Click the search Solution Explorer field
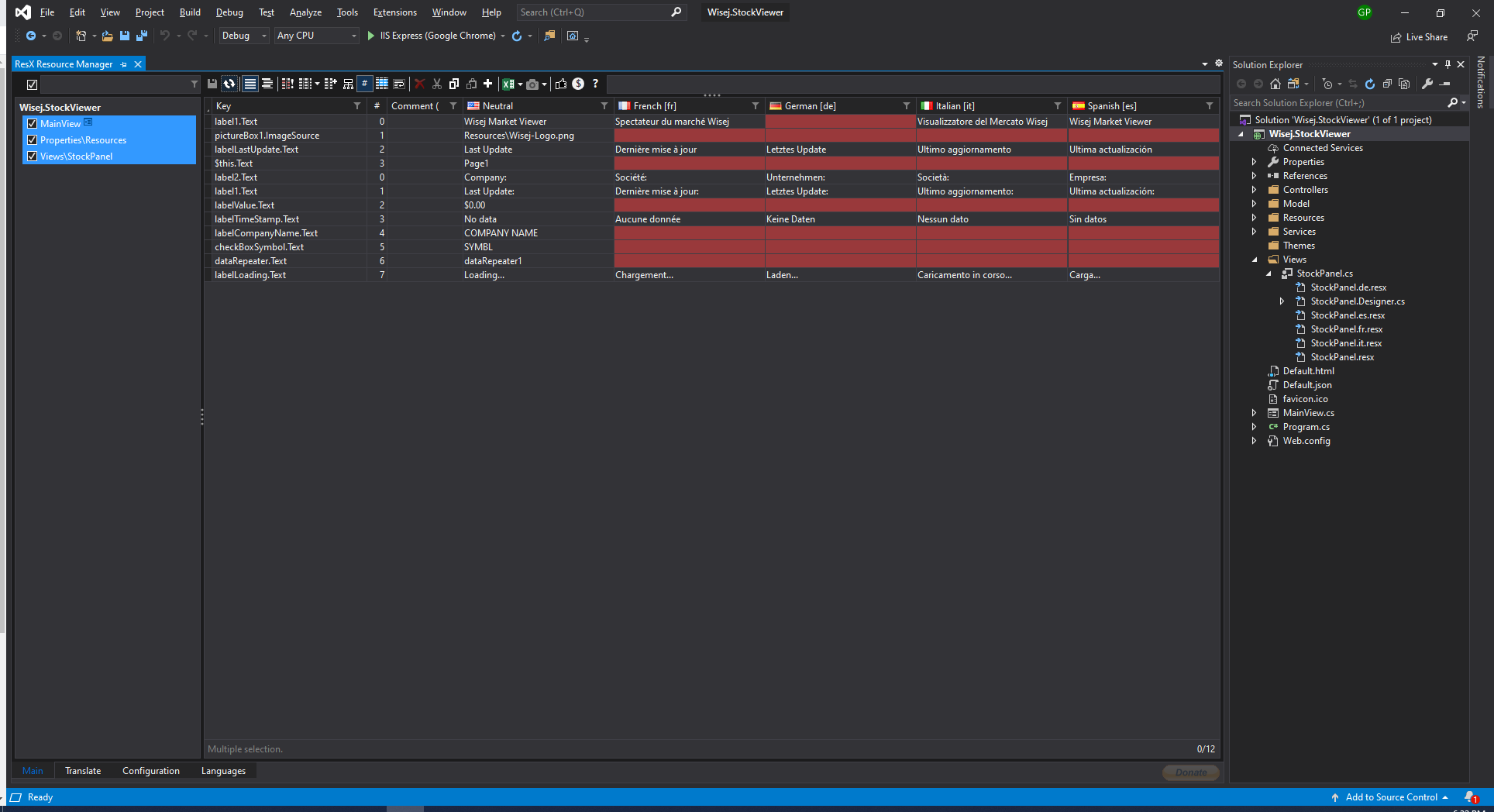The height and width of the screenshot is (812, 1494). [1340, 103]
